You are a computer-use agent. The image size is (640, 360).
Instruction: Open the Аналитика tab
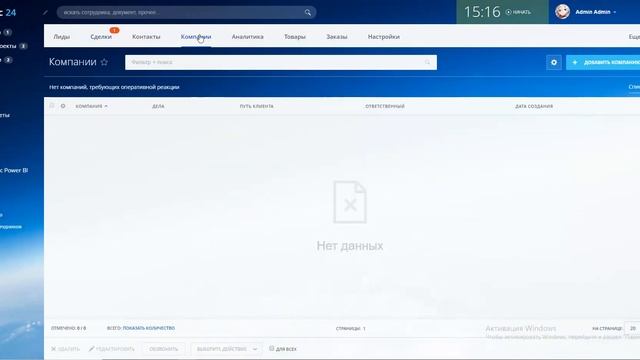pyautogui.click(x=247, y=37)
